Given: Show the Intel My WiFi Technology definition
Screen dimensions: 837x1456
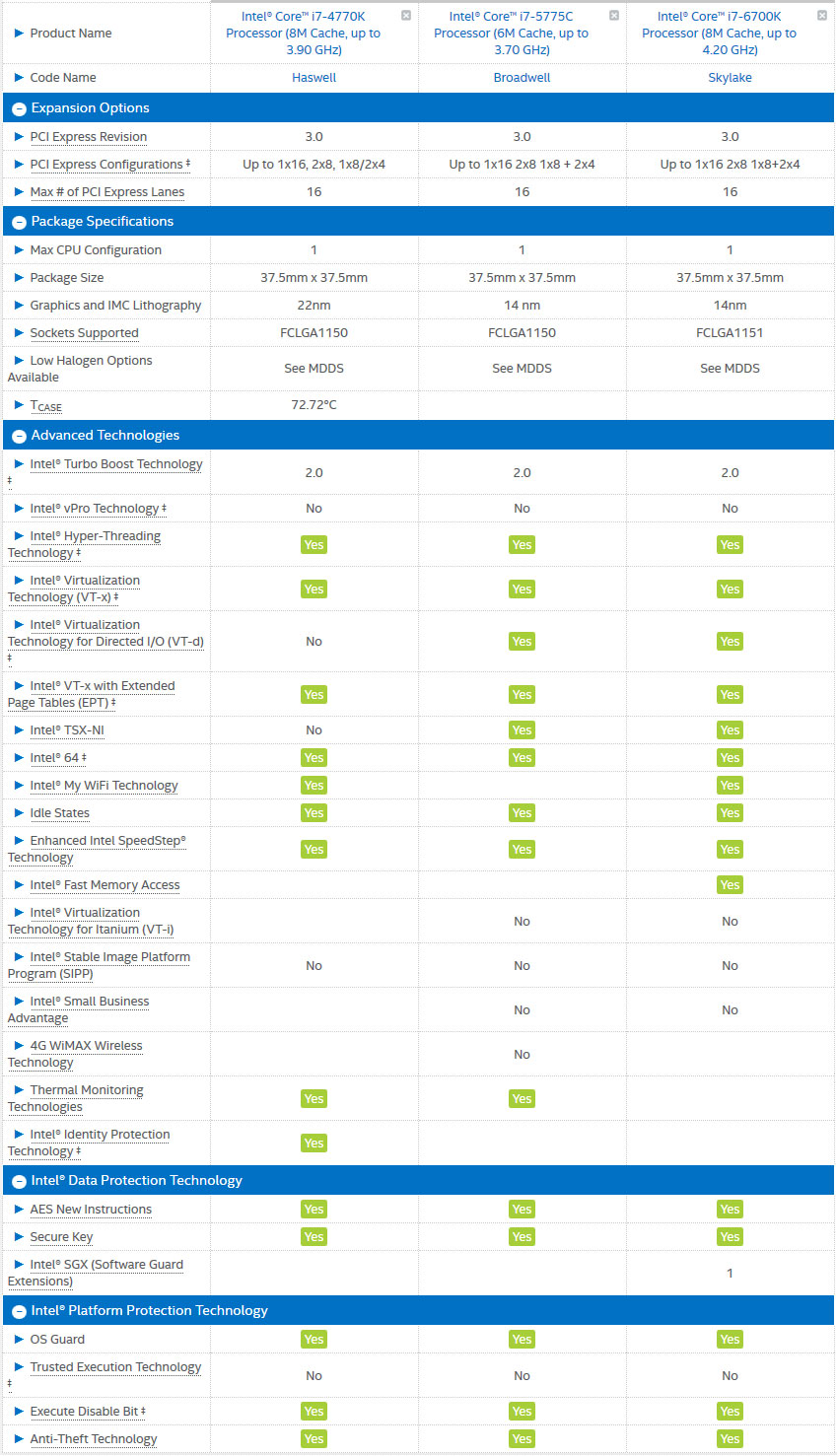Looking at the screenshot, I should (x=104, y=786).
